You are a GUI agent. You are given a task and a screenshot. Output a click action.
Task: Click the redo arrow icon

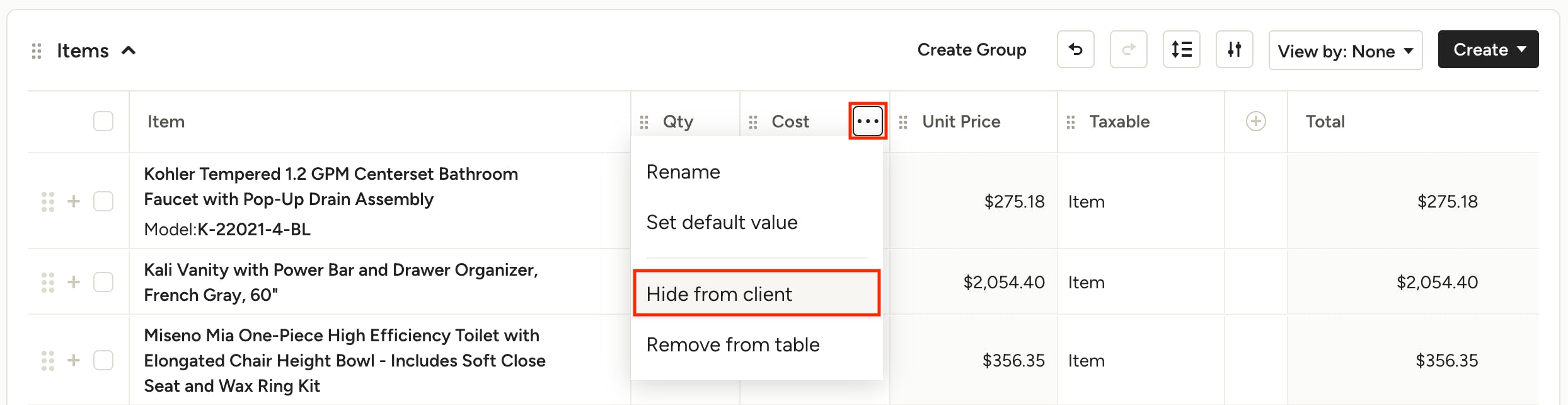(x=1128, y=49)
